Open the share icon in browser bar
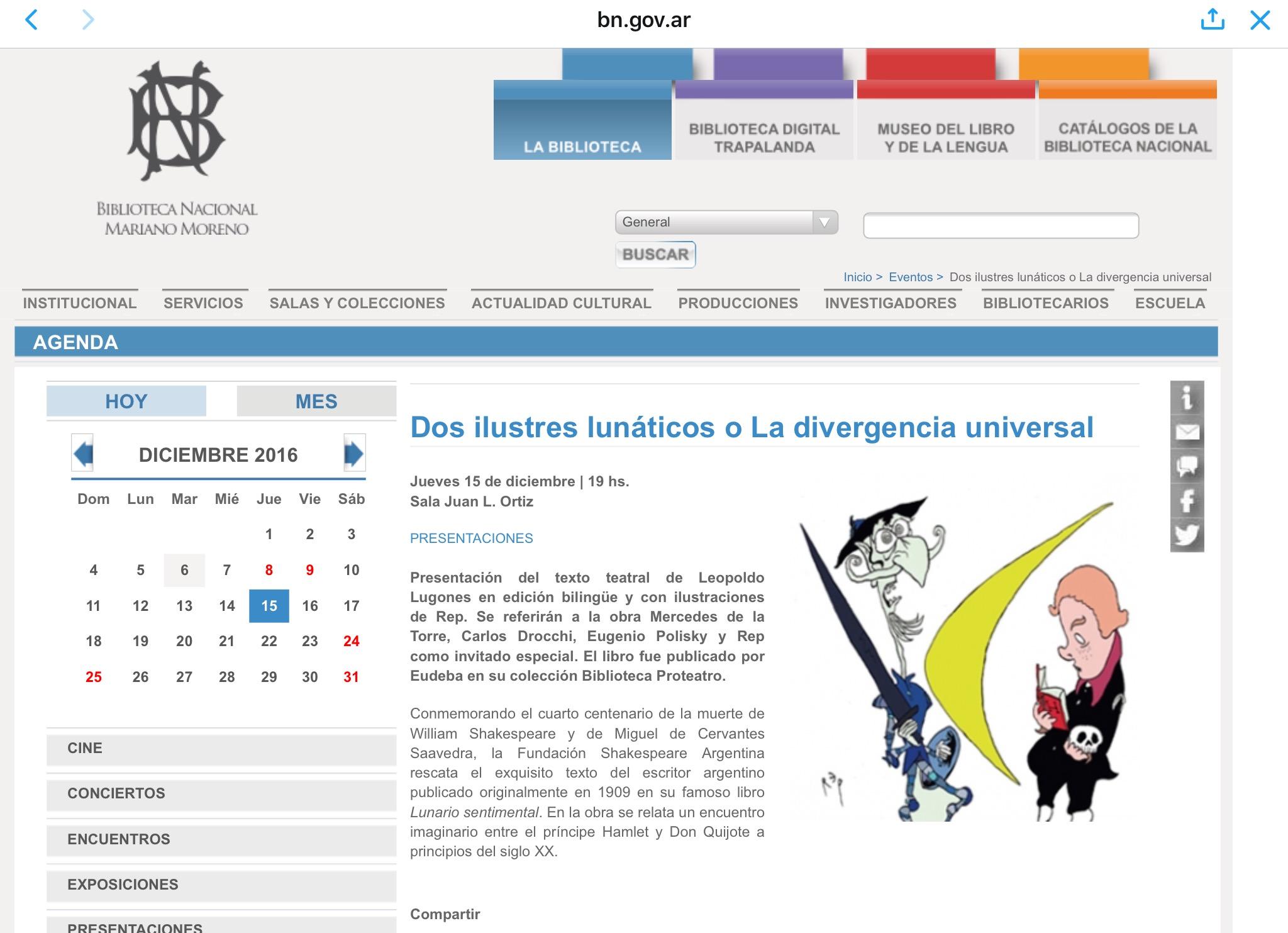 (x=1213, y=20)
